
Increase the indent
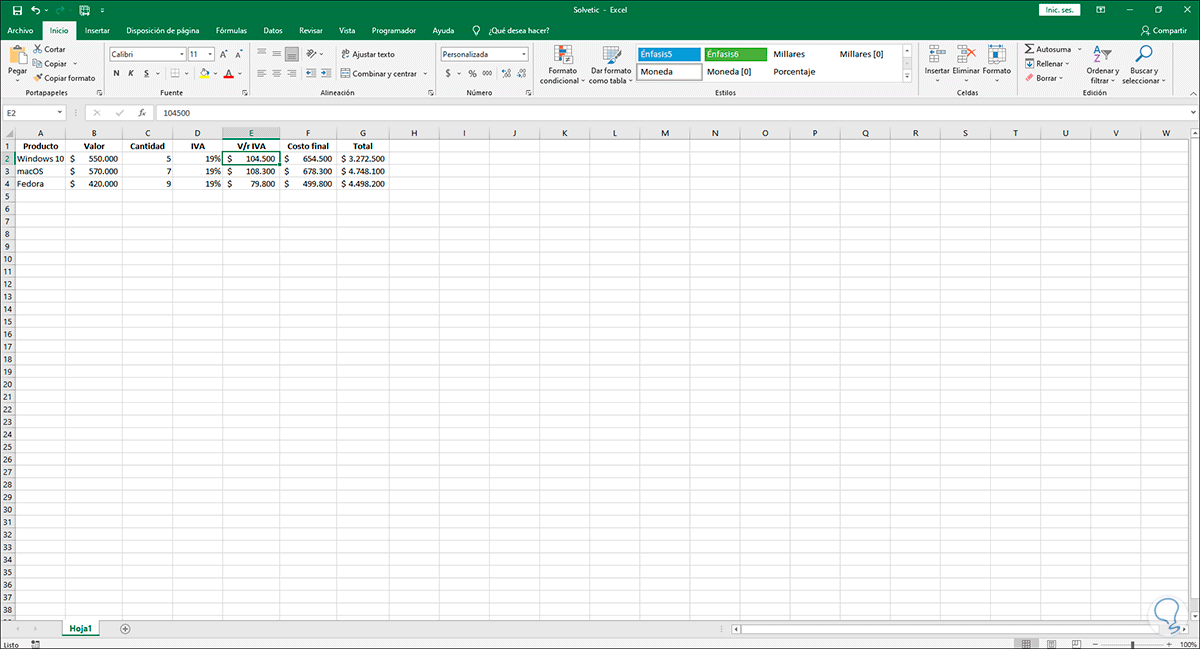pyautogui.click(x=326, y=73)
